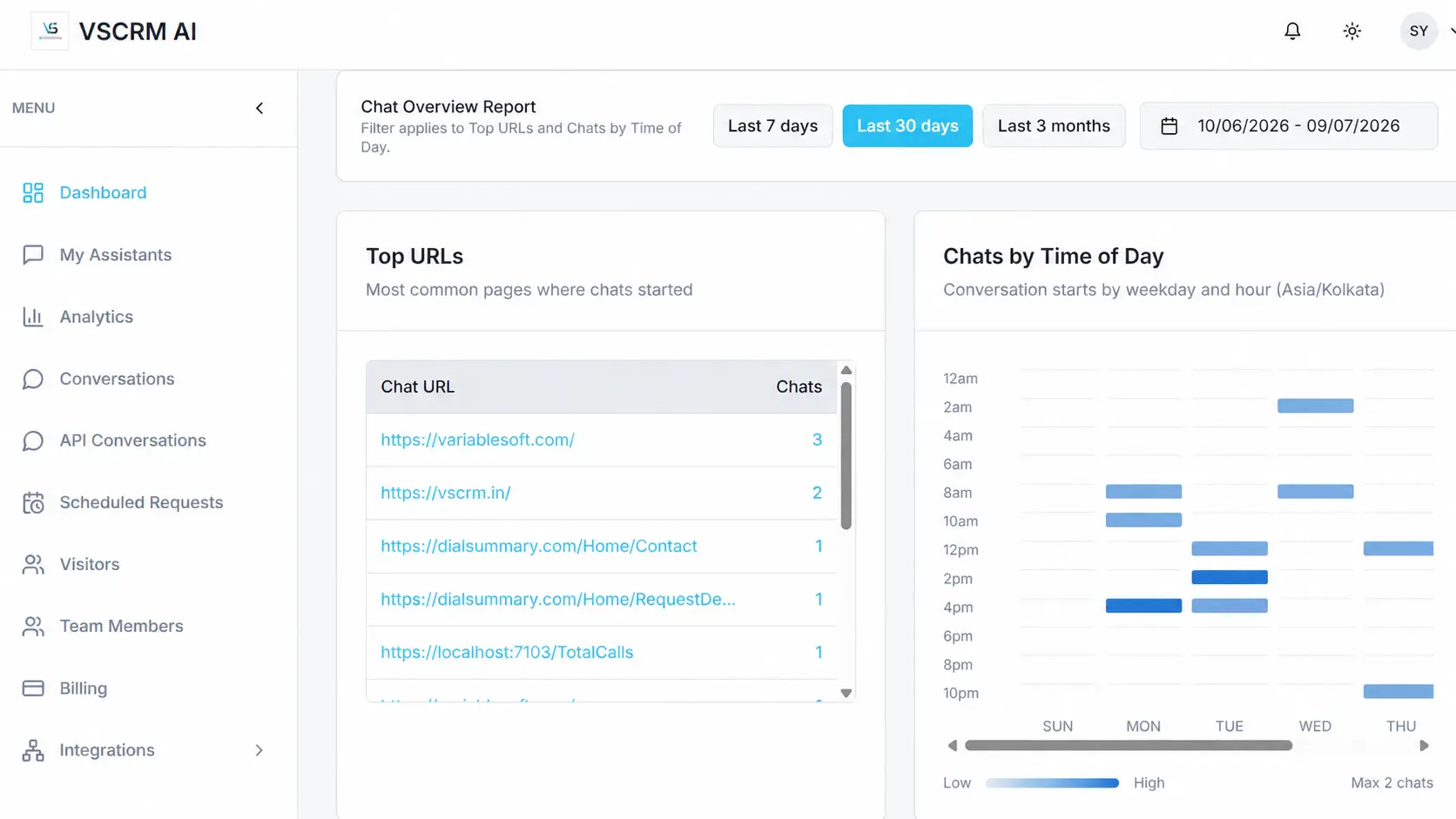This screenshot has width=1456, height=819.
Task: Go to My Assistants page
Action: [x=115, y=254]
